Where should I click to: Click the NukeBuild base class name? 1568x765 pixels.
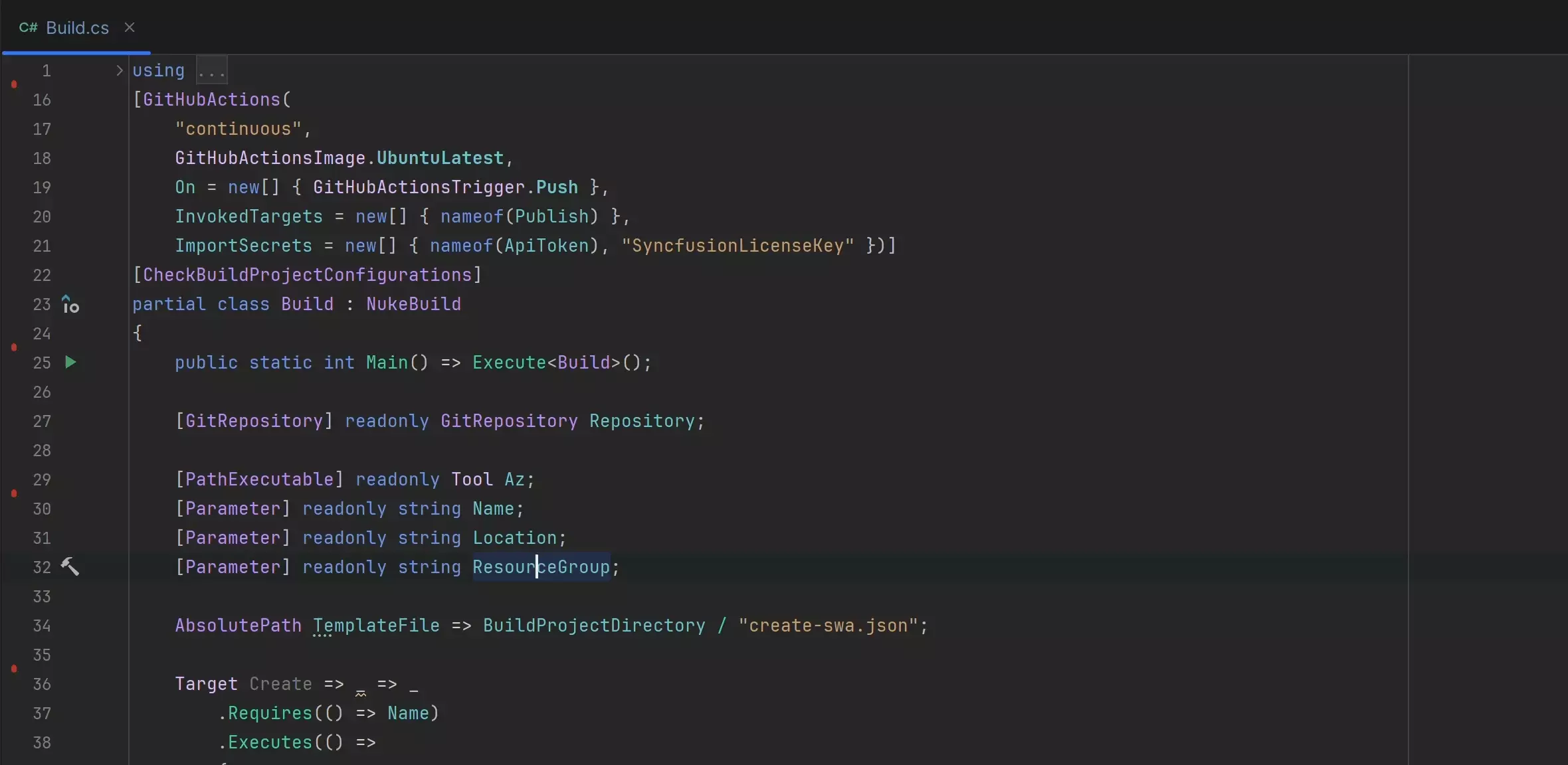[x=413, y=304]
